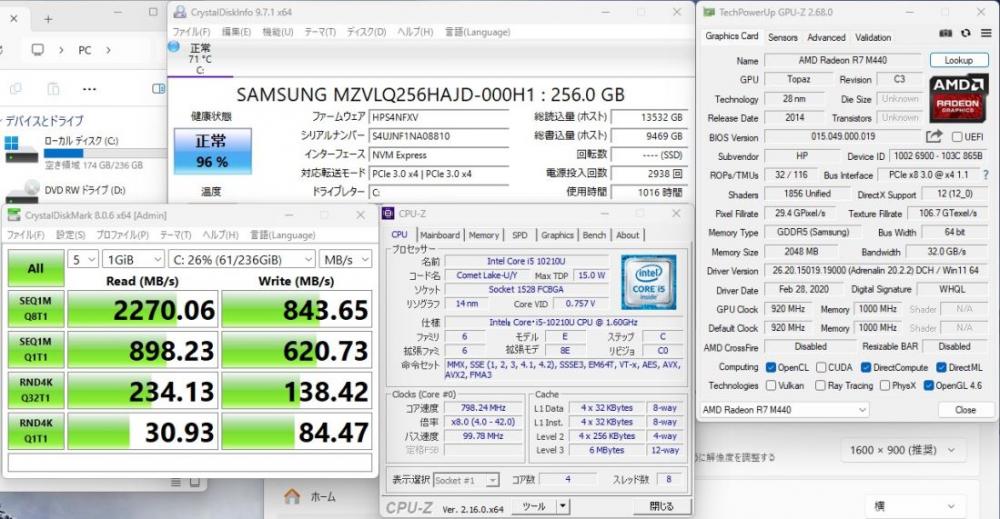Click the green All button in CrystalDiskMark

click(x=36, y=268)
